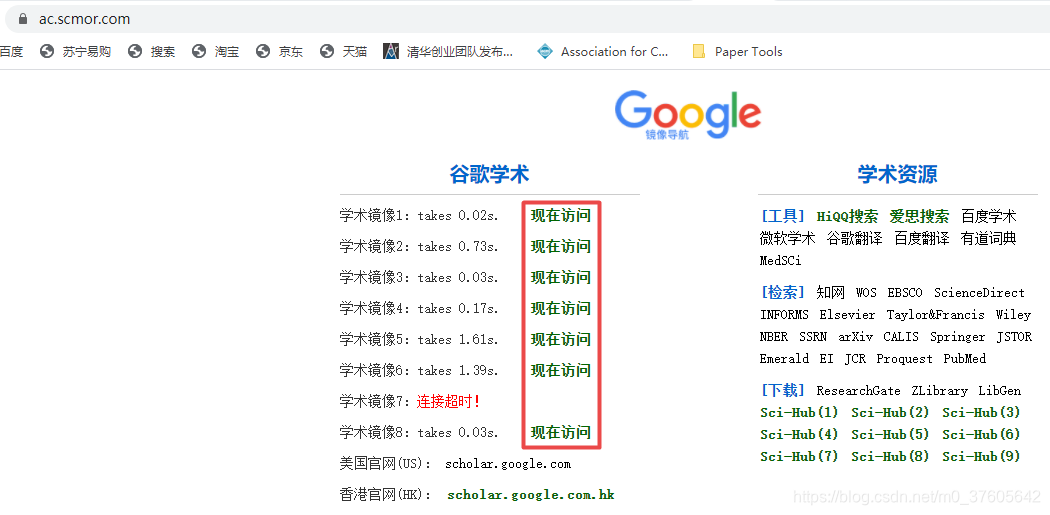Open Sci-Hub(2) link
Viewport: 1050px width, 515px height.
click(890, 413)
